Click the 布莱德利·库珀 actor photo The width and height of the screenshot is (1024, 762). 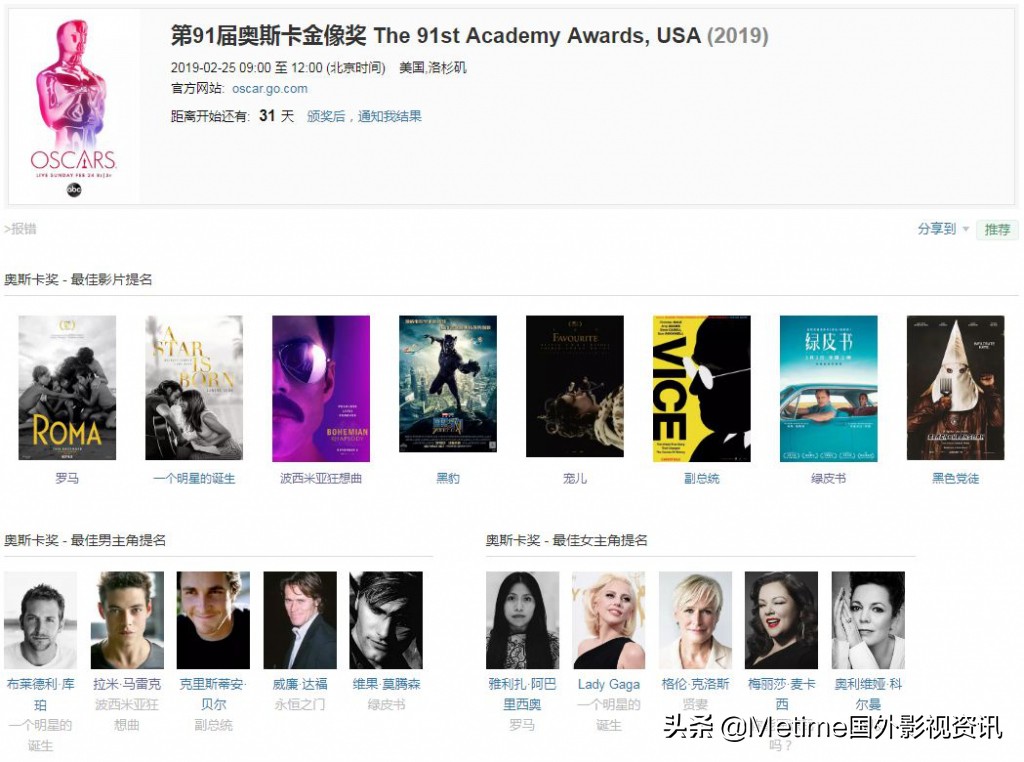40,620
